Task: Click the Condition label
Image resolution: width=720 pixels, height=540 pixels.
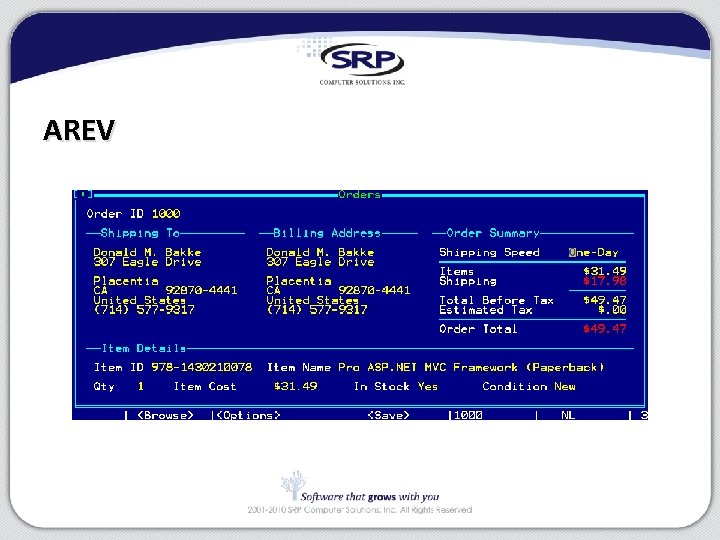Action: coord(515,386)
